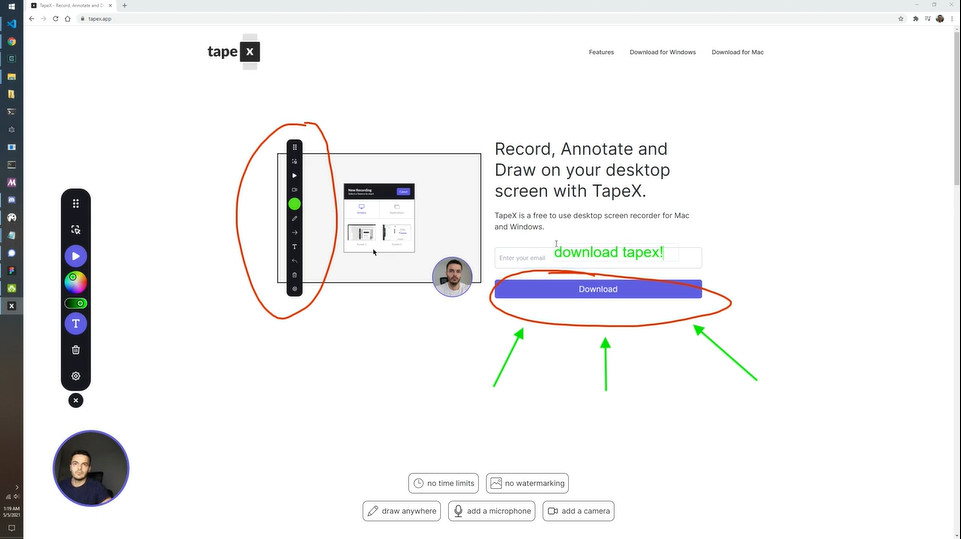The width and height of the screenshot is (961, 539).
Task: Focus the Enter your email field
Action: coord(598,258)
